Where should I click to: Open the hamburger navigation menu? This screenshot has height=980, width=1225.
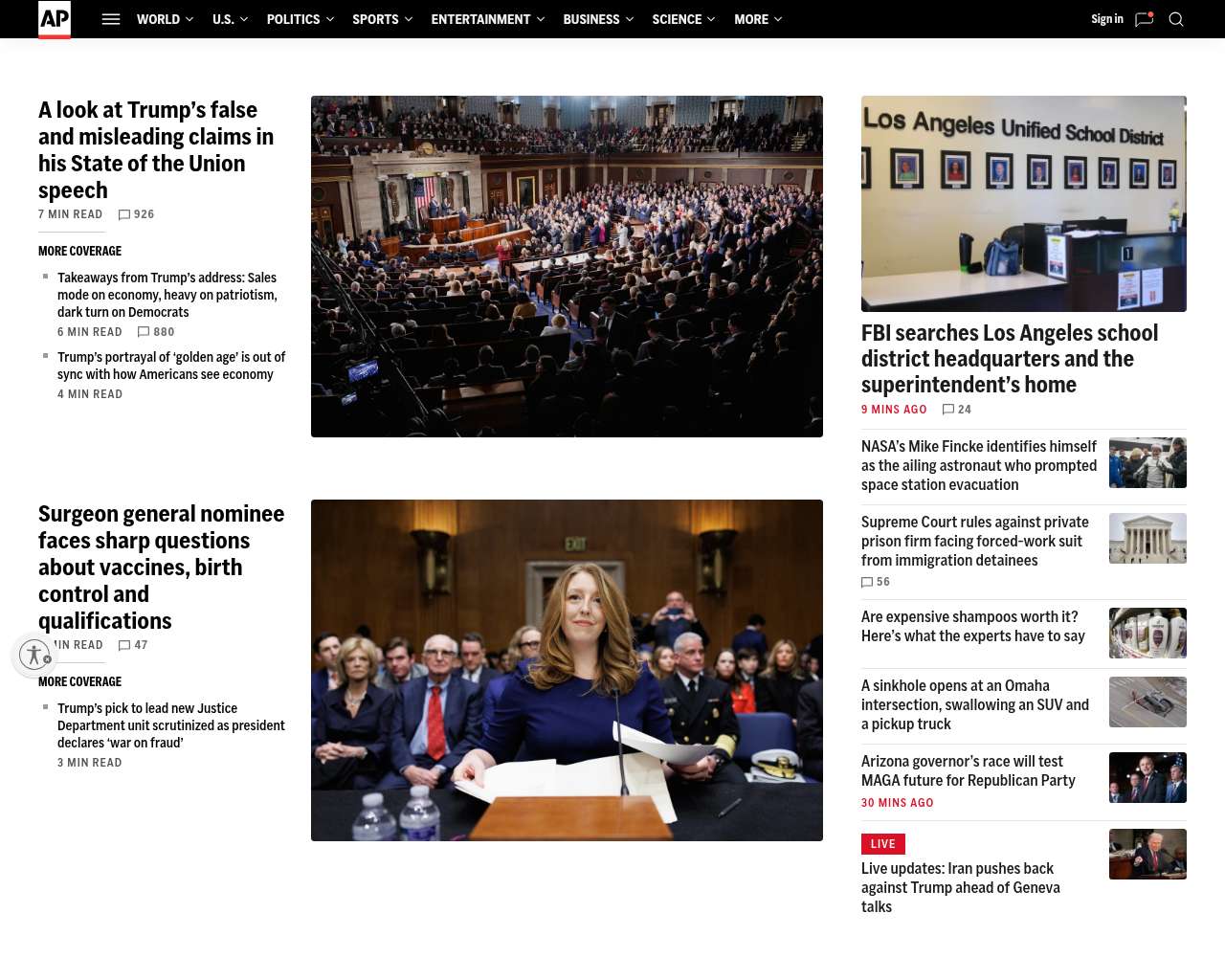tap(111, 19)
